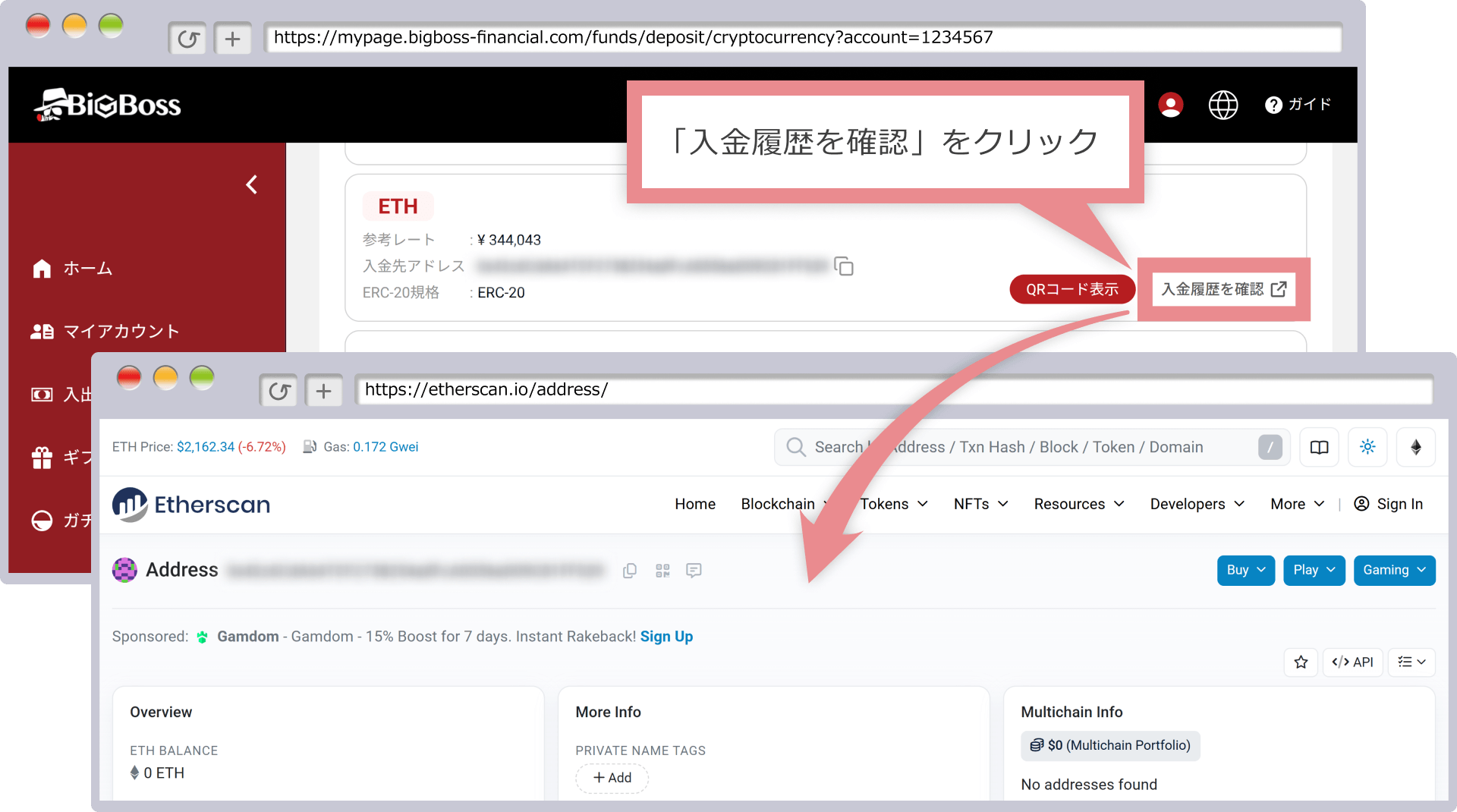This screenshot has height=812, width=1457.
Task: Expand the More menu
Action: tap(1298, 504)
